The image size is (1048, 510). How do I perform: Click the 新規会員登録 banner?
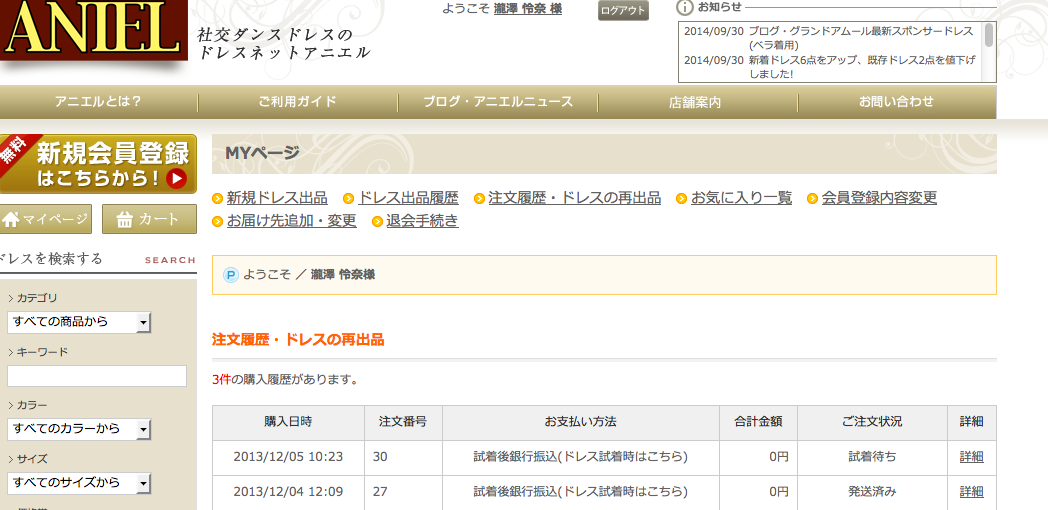pyautogui.click(x=98, y=164)
